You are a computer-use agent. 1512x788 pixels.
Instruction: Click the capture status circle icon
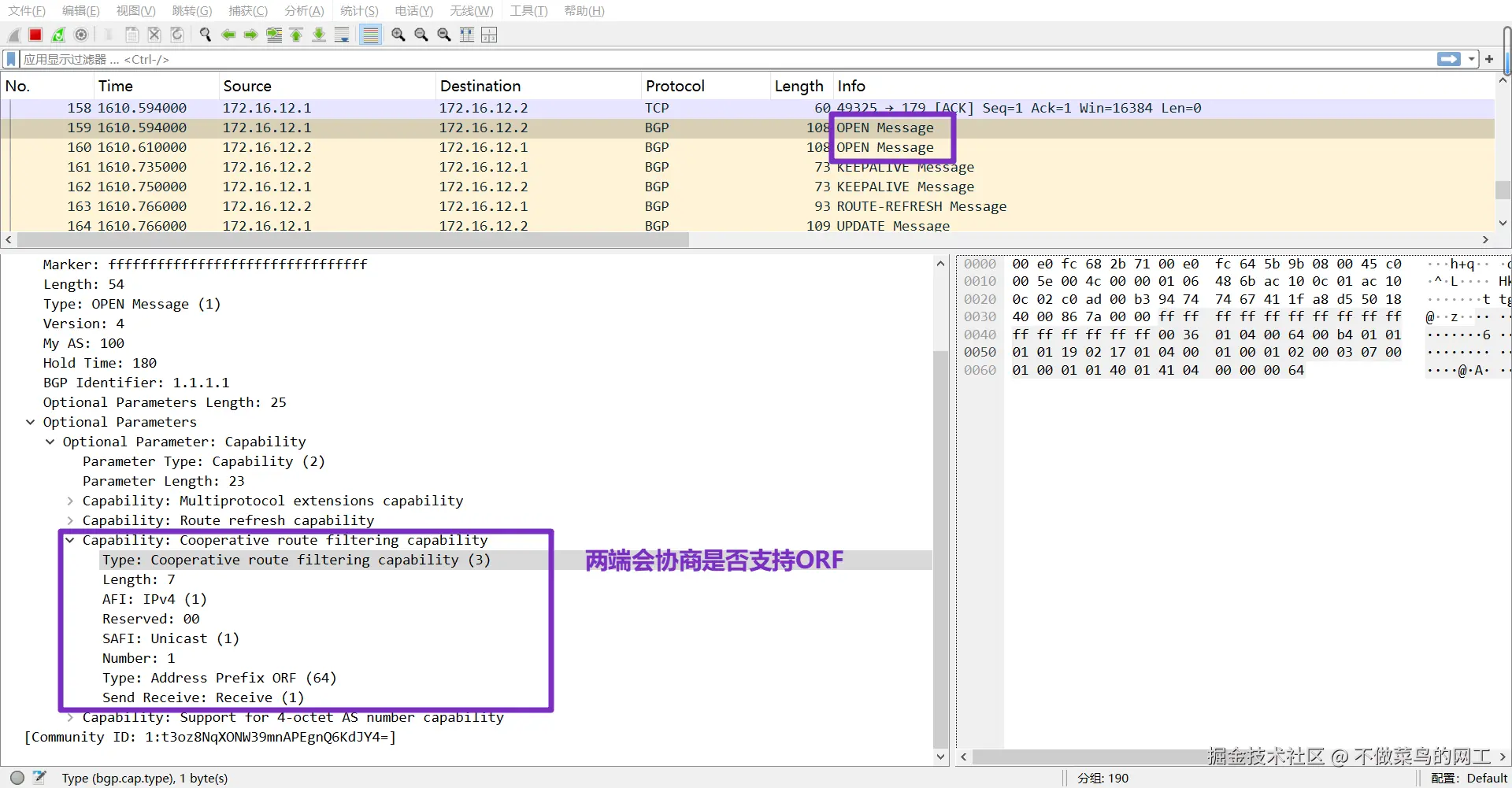click(17, 777)
